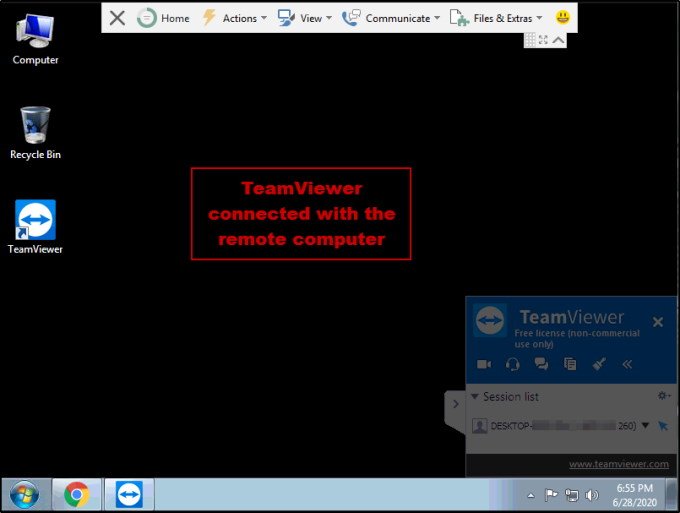This screenshot has width=680, height=513.
Task: Click the grid icon under the toolbar
Action: 530,40
